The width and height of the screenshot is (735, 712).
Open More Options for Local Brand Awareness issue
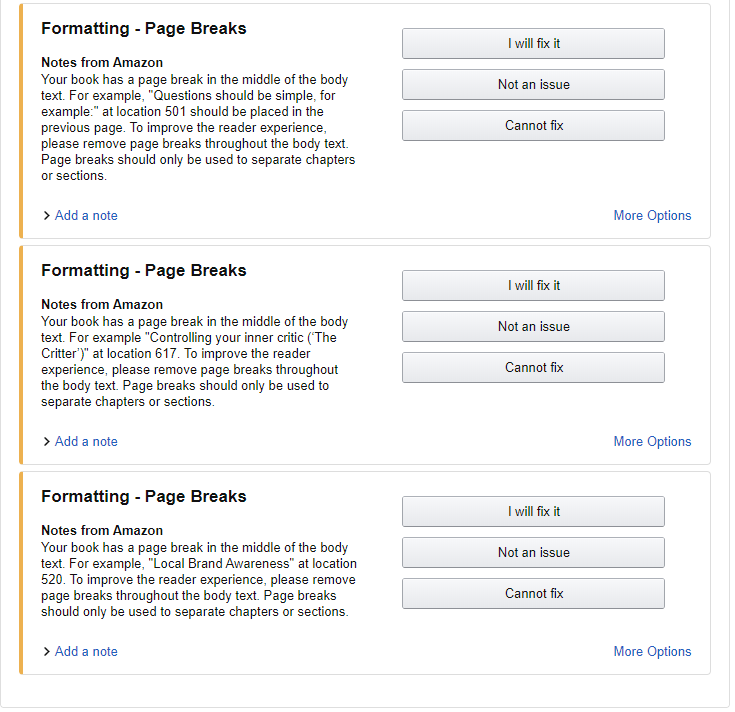pyautogui.click(x=652, y=652)
